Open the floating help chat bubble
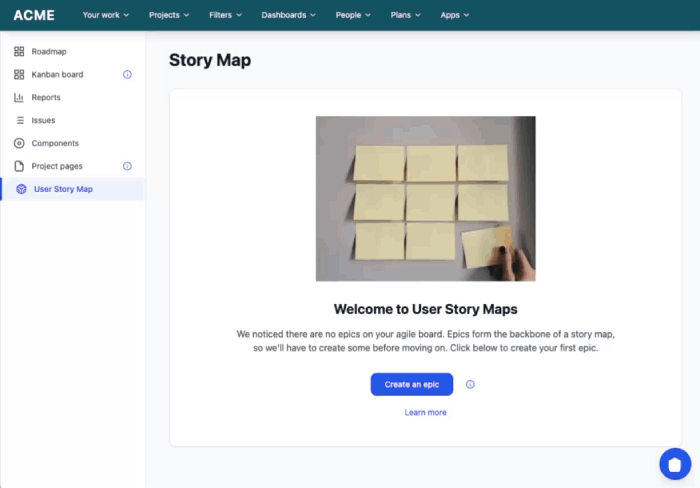The width and height of the screenshot is (700, 488). (x=675, y=464)
